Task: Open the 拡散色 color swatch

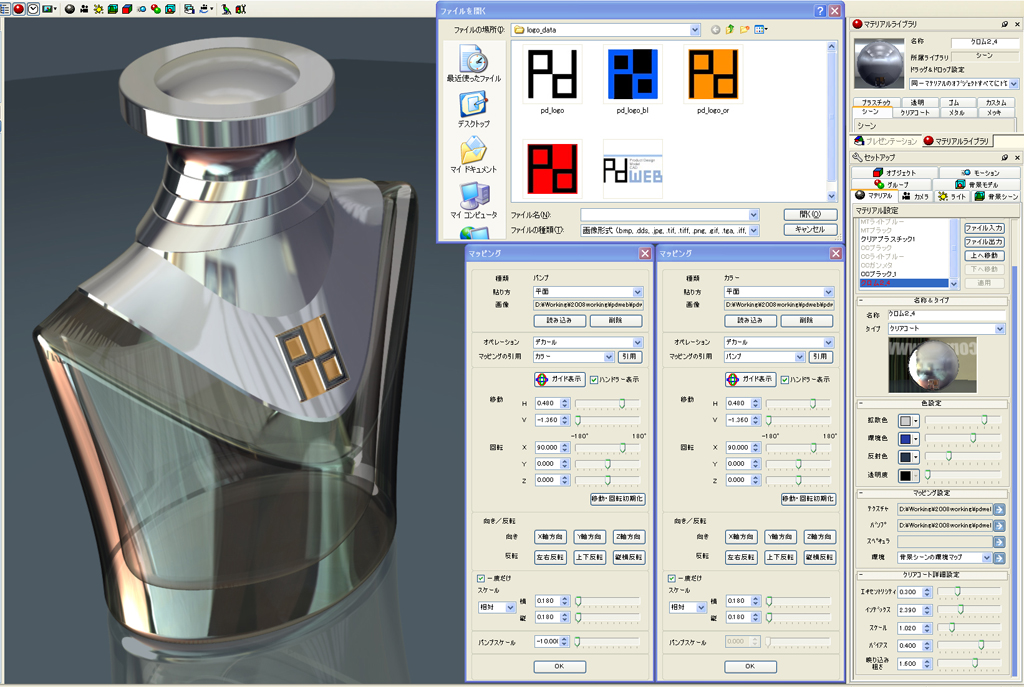Action: coord(906,421)
